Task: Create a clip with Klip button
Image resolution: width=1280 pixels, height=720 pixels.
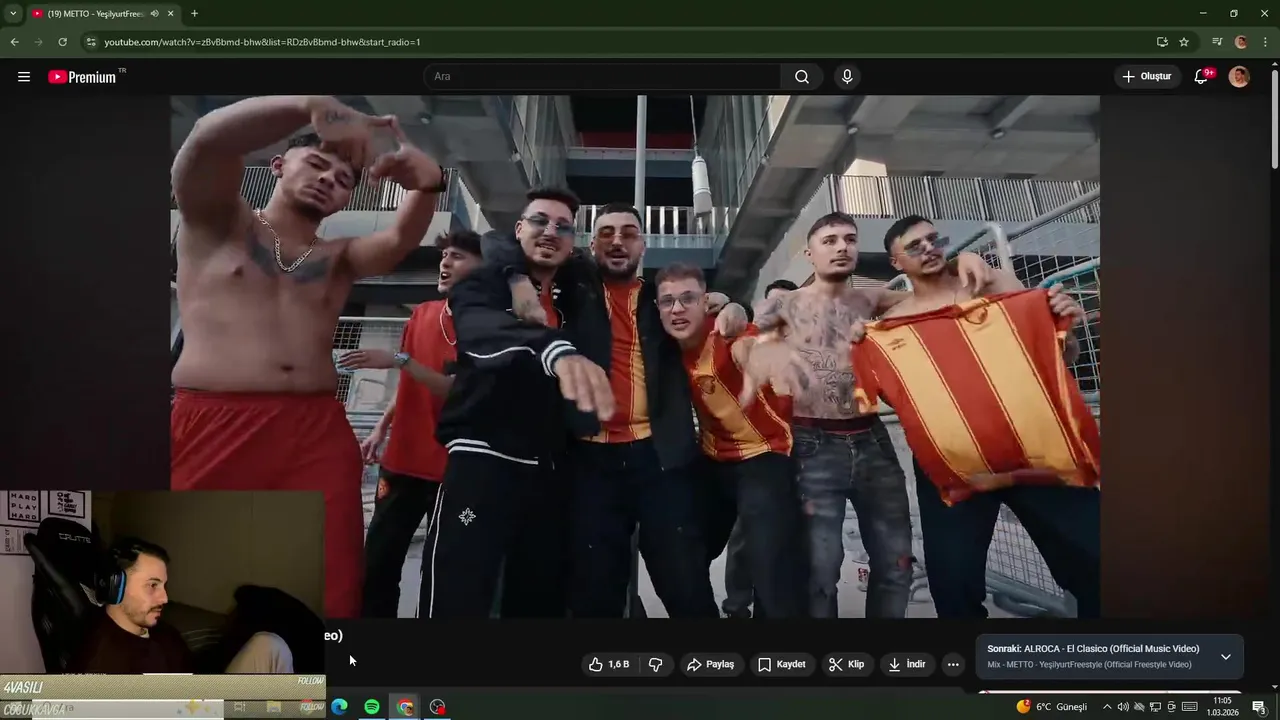Action: pos(846,664)
